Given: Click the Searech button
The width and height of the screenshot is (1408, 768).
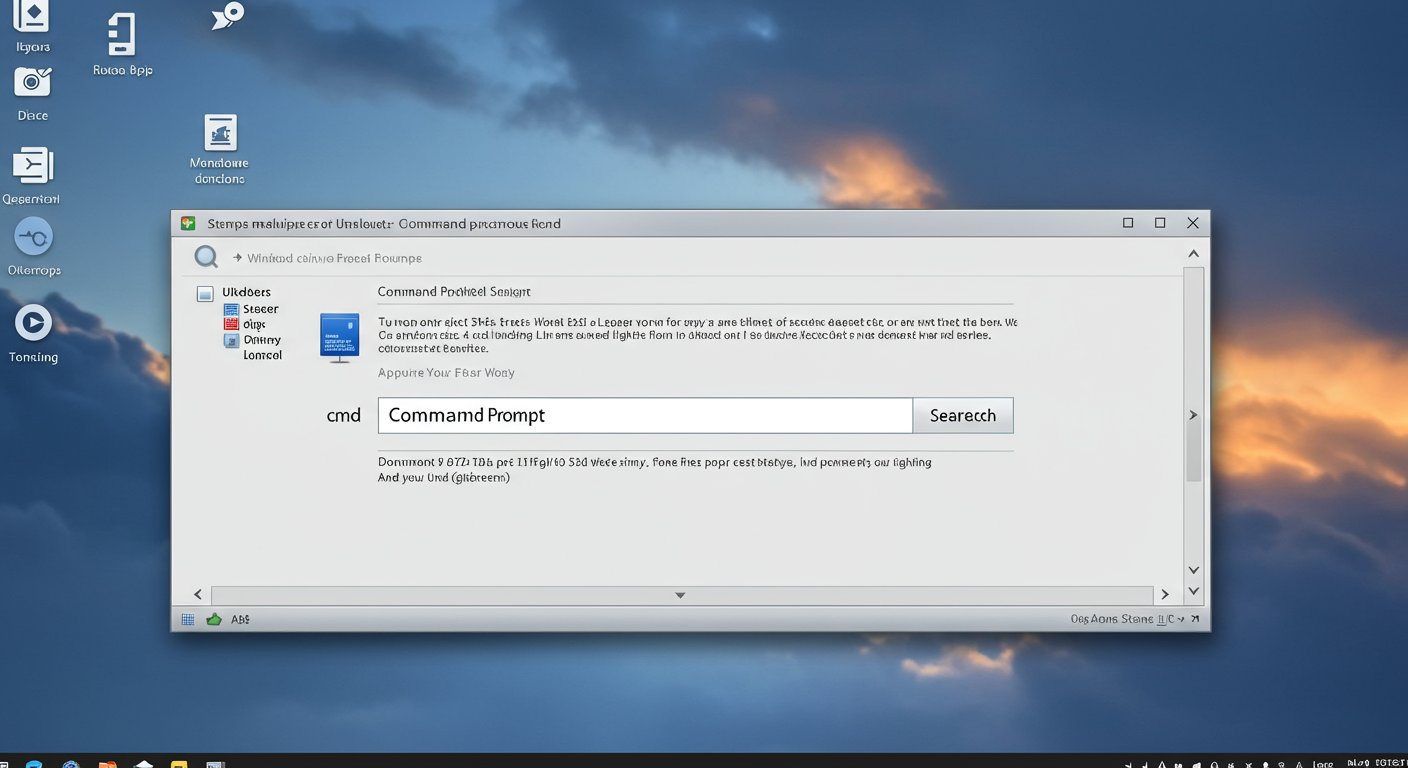Looking at the screenshot, I should click(x=962, y=416).
